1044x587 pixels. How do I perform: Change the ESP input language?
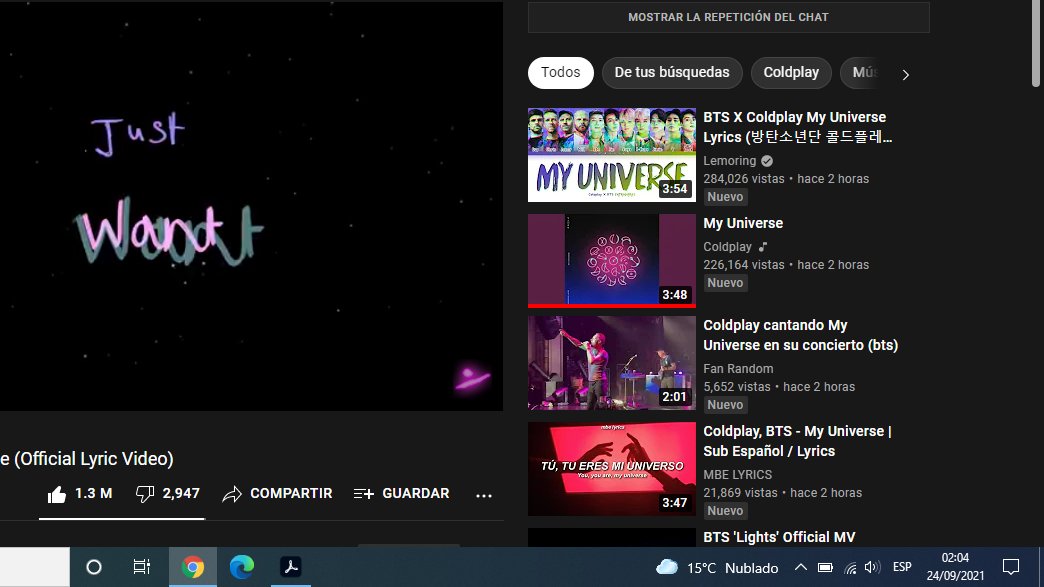[x=902, y=567]
